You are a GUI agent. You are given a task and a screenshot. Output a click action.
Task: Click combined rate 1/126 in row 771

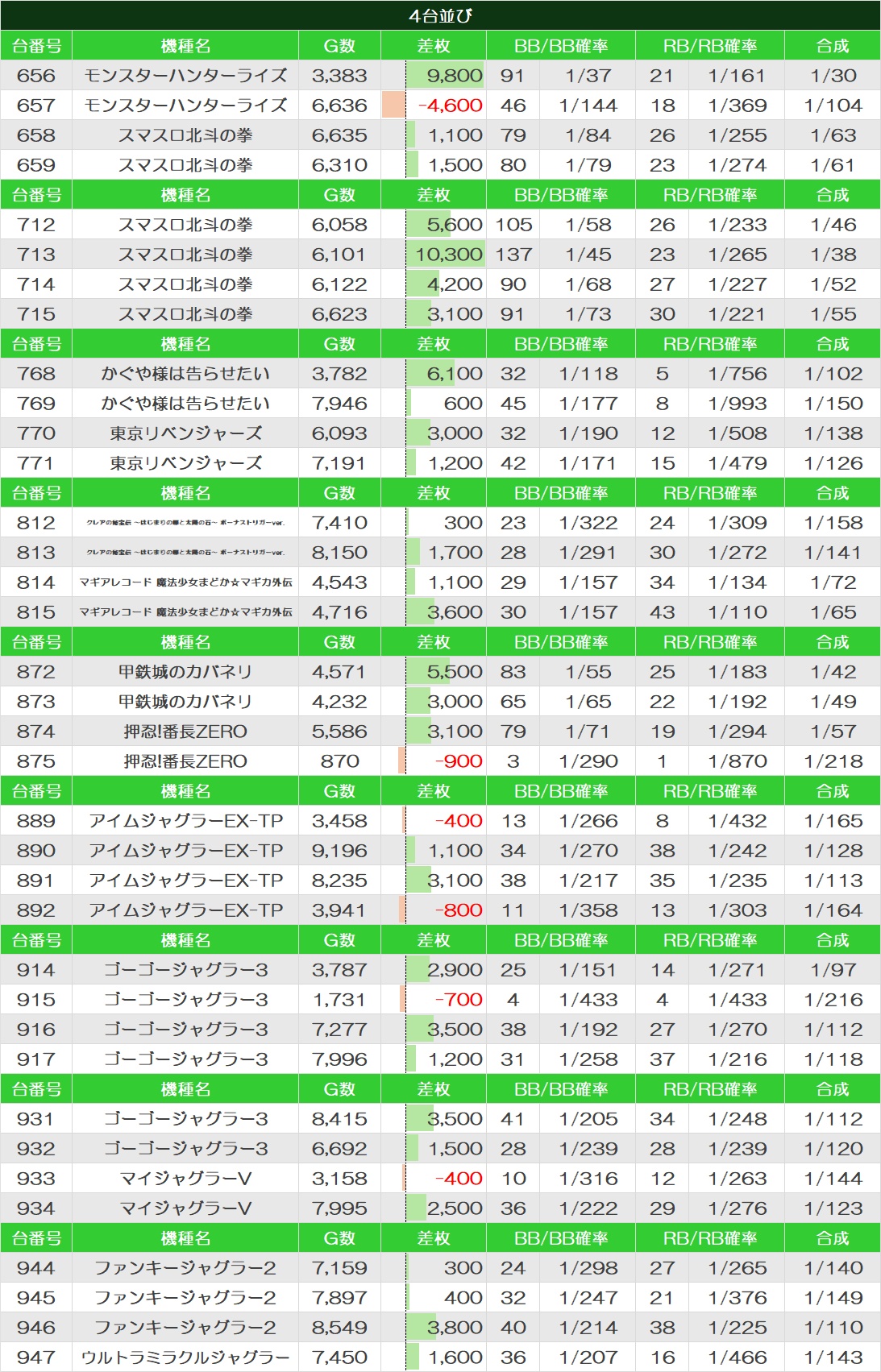coord(833,463)
